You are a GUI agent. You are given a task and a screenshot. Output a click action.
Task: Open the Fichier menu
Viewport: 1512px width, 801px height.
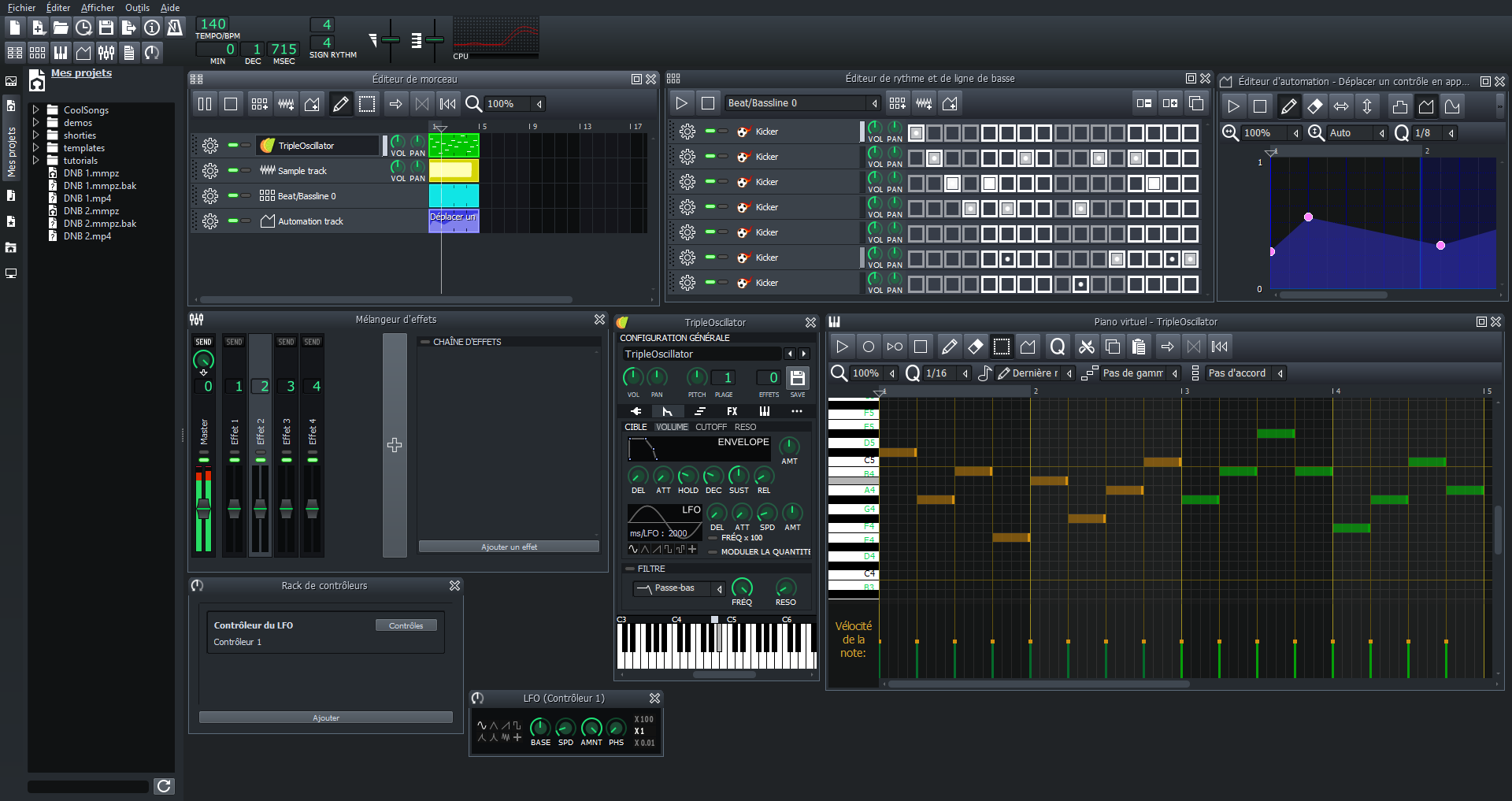pyautogui.click(x=21, y=8)
